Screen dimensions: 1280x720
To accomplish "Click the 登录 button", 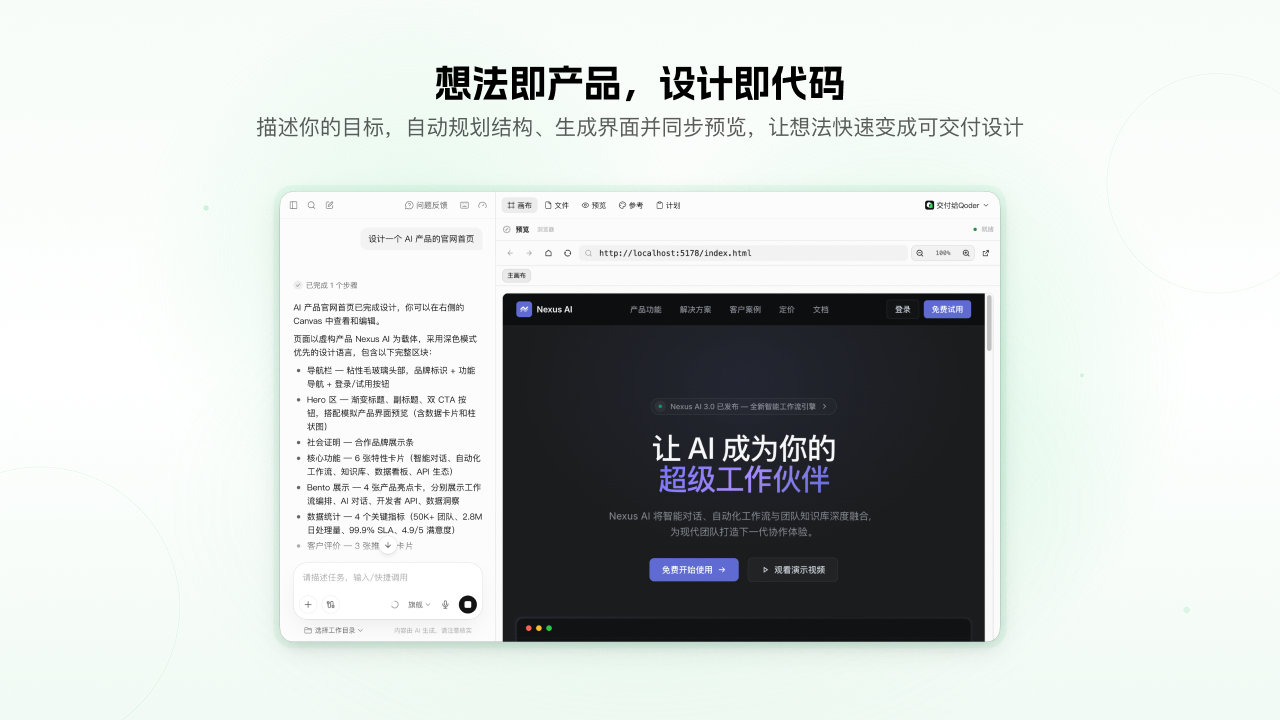I will (903, 309).
